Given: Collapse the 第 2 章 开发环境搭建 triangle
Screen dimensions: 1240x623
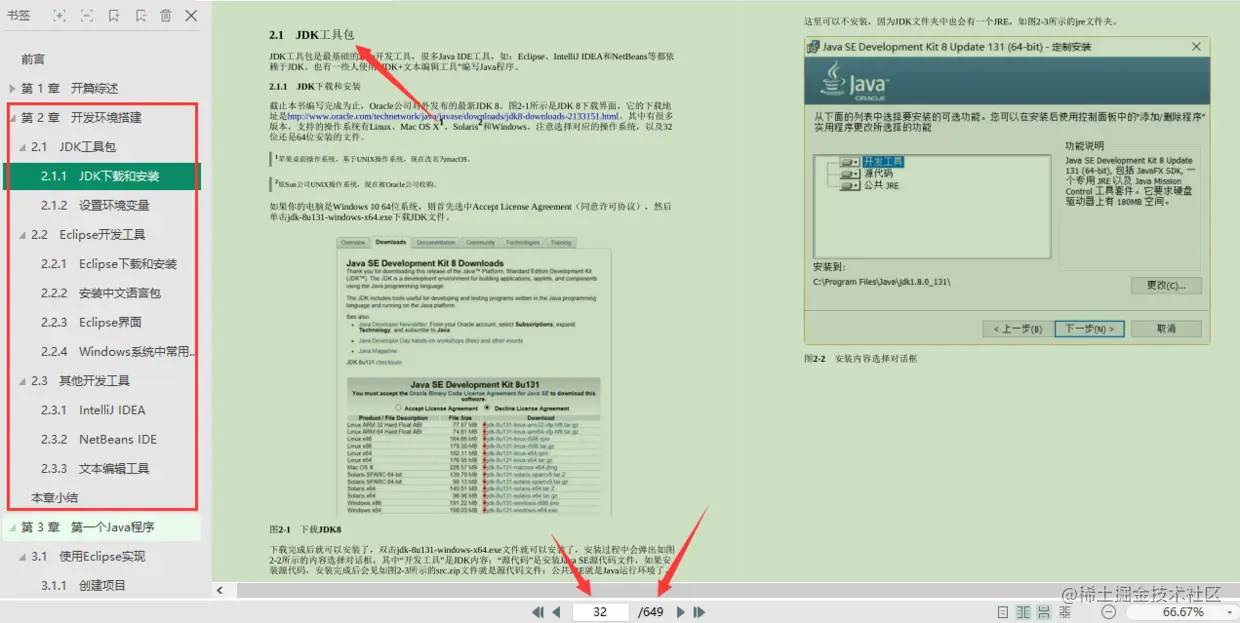Looking at the screenshot, I should (x=12, y=118).
